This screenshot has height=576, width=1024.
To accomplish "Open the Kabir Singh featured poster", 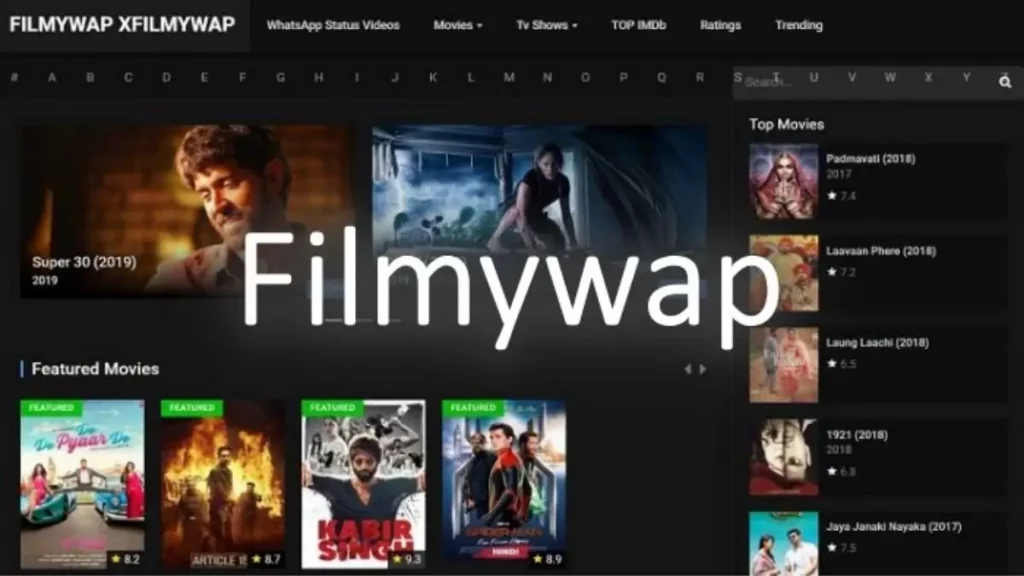I will [363, 485].
